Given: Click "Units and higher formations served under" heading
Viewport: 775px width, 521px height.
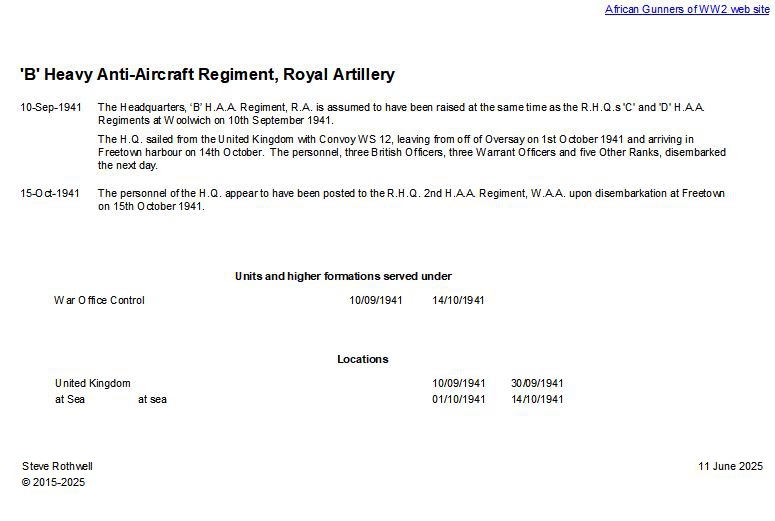Looking at the screenshot, I should pos(343,276).
